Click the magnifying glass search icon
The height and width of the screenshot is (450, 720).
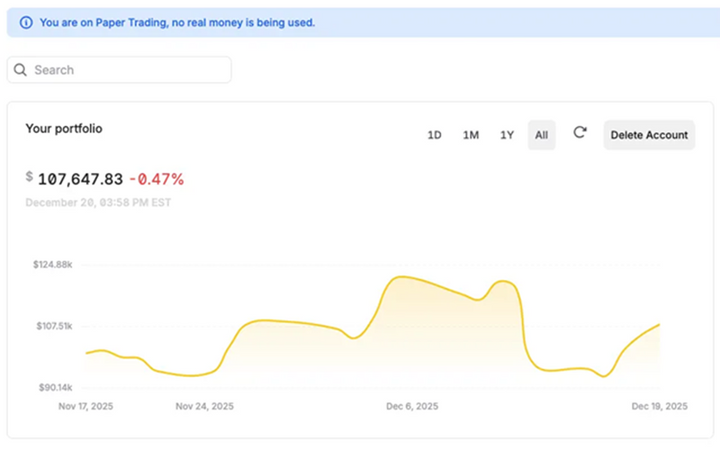click(x=21, y=70)
